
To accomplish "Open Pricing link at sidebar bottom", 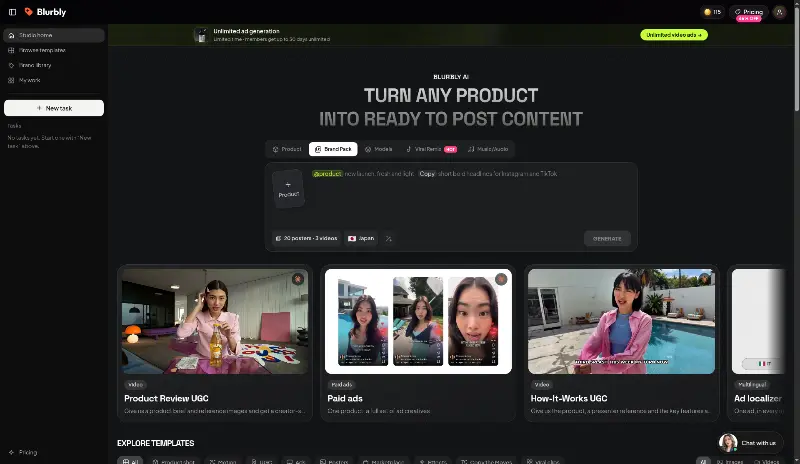I will tap(23, 452).
